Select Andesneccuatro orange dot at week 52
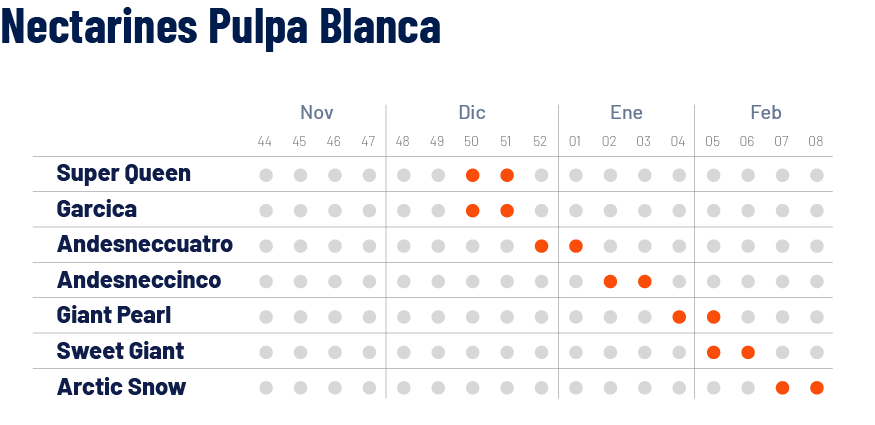This screenshot has width=875, height=425. pyautogui.click(x=541, y=246)
